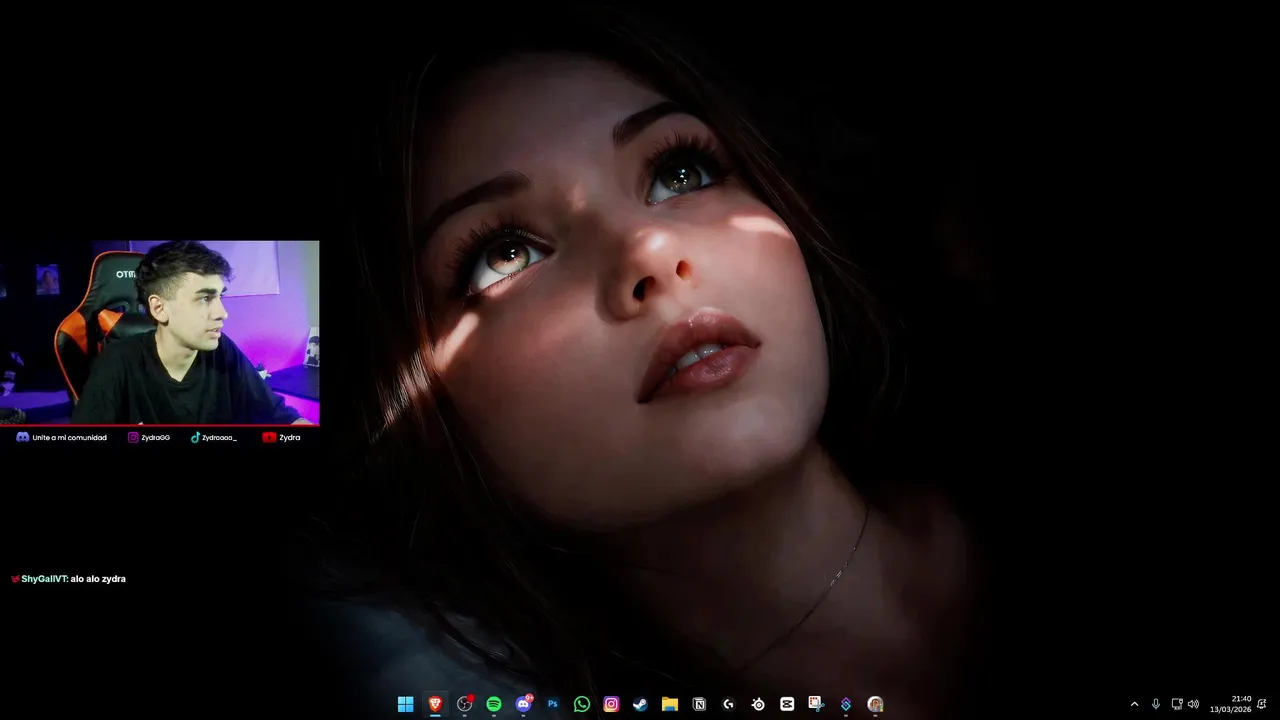This screenshot has height=720, width=1280.
Task: Open Discord from the taskbar
Action: [523, 704]
